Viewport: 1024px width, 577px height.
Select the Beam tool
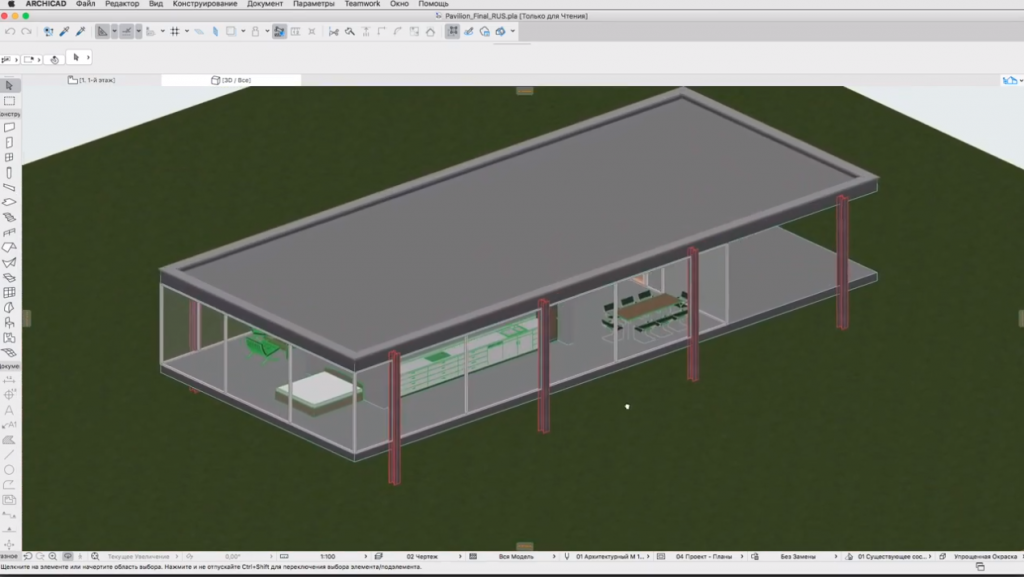click(9, 187)
